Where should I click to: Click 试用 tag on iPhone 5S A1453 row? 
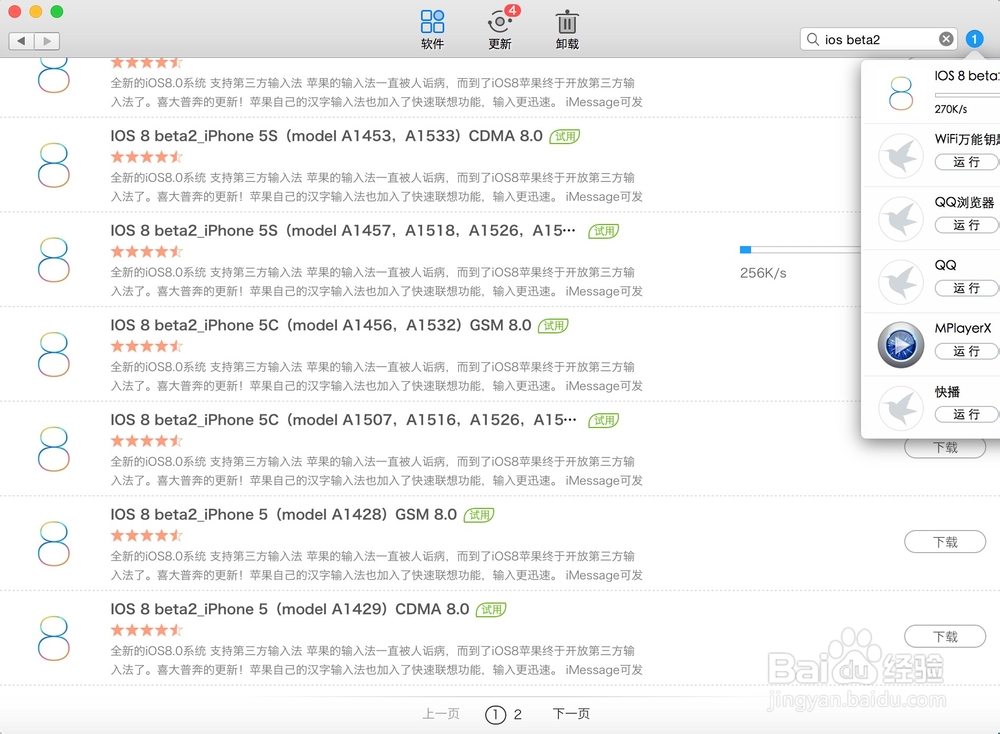point(565,136)
